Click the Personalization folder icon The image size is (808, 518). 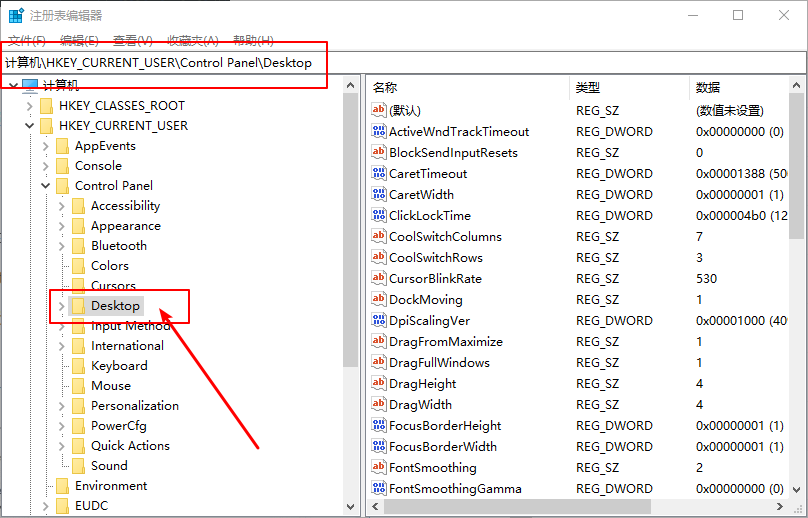tap(78, 406)
